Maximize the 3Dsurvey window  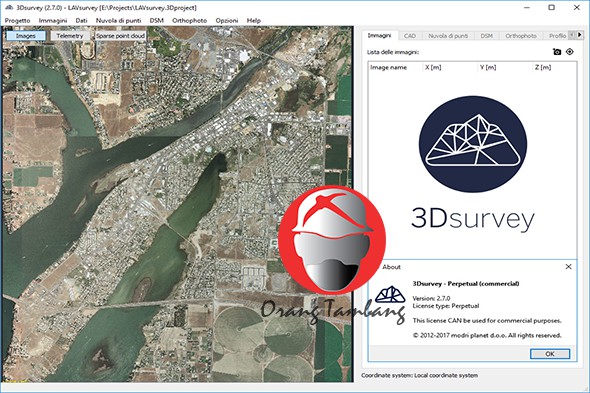(552, 7)
